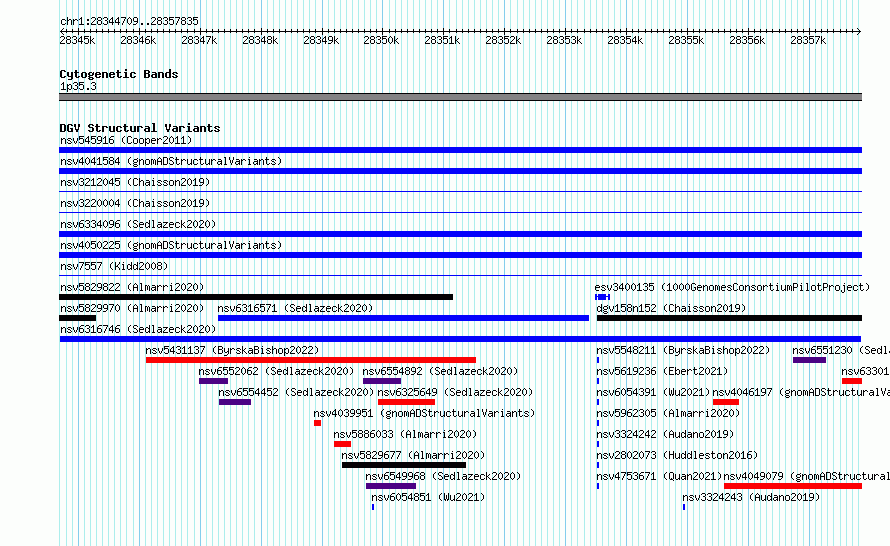Click the nsv3324243 (Audano2019) blue marker

coord(684,507)
